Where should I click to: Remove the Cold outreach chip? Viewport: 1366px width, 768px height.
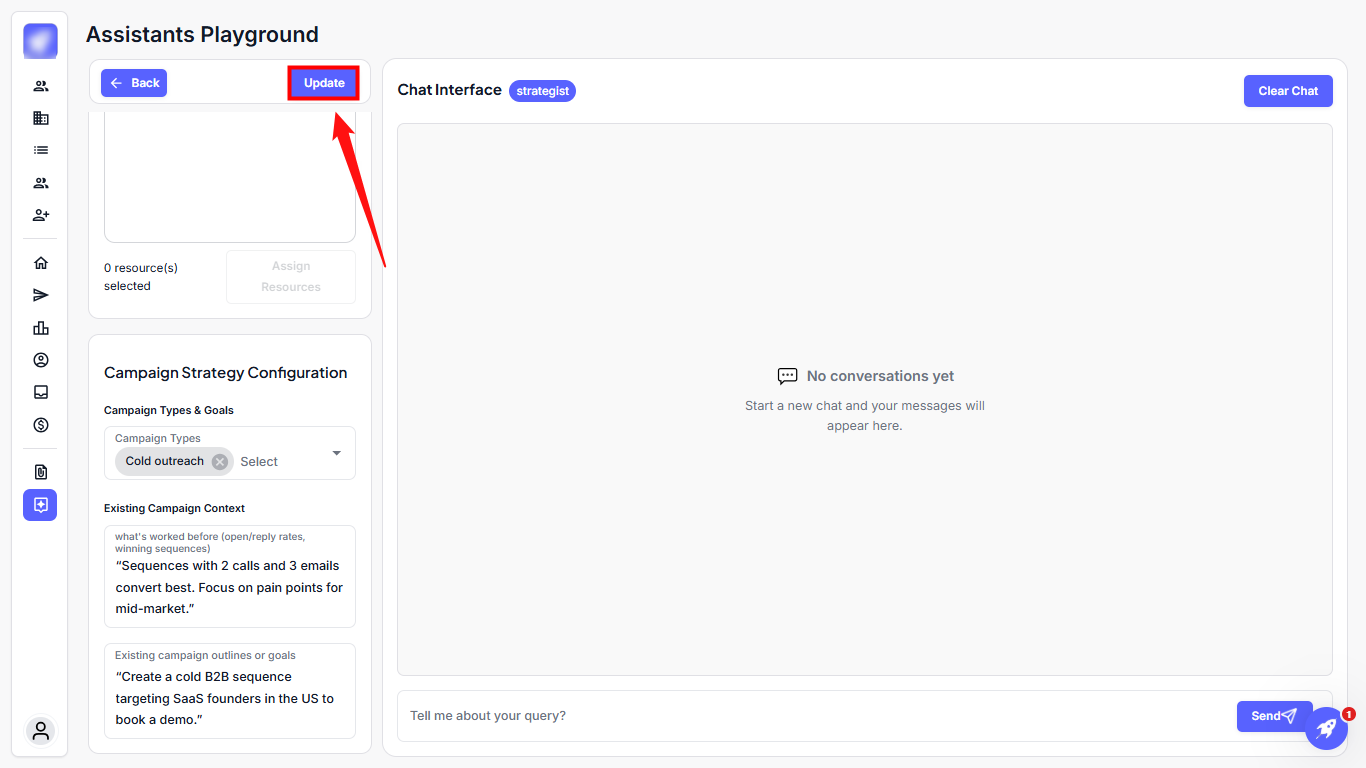point(220,462)
